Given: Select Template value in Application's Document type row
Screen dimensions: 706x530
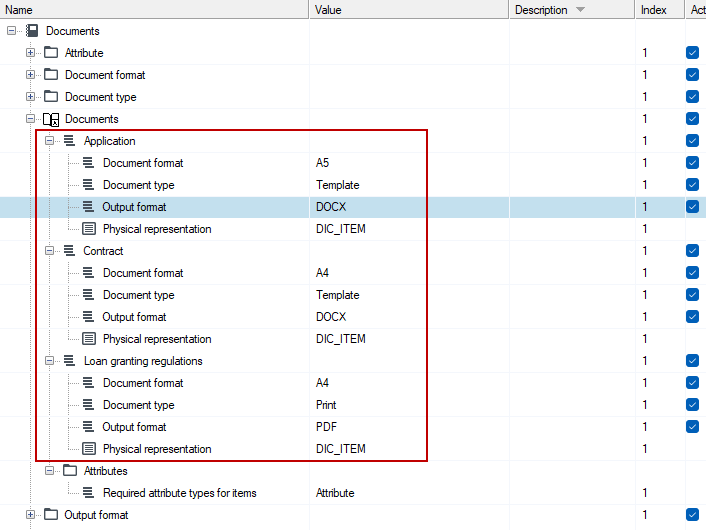Looking at the screenshot, I should [338, 185].
